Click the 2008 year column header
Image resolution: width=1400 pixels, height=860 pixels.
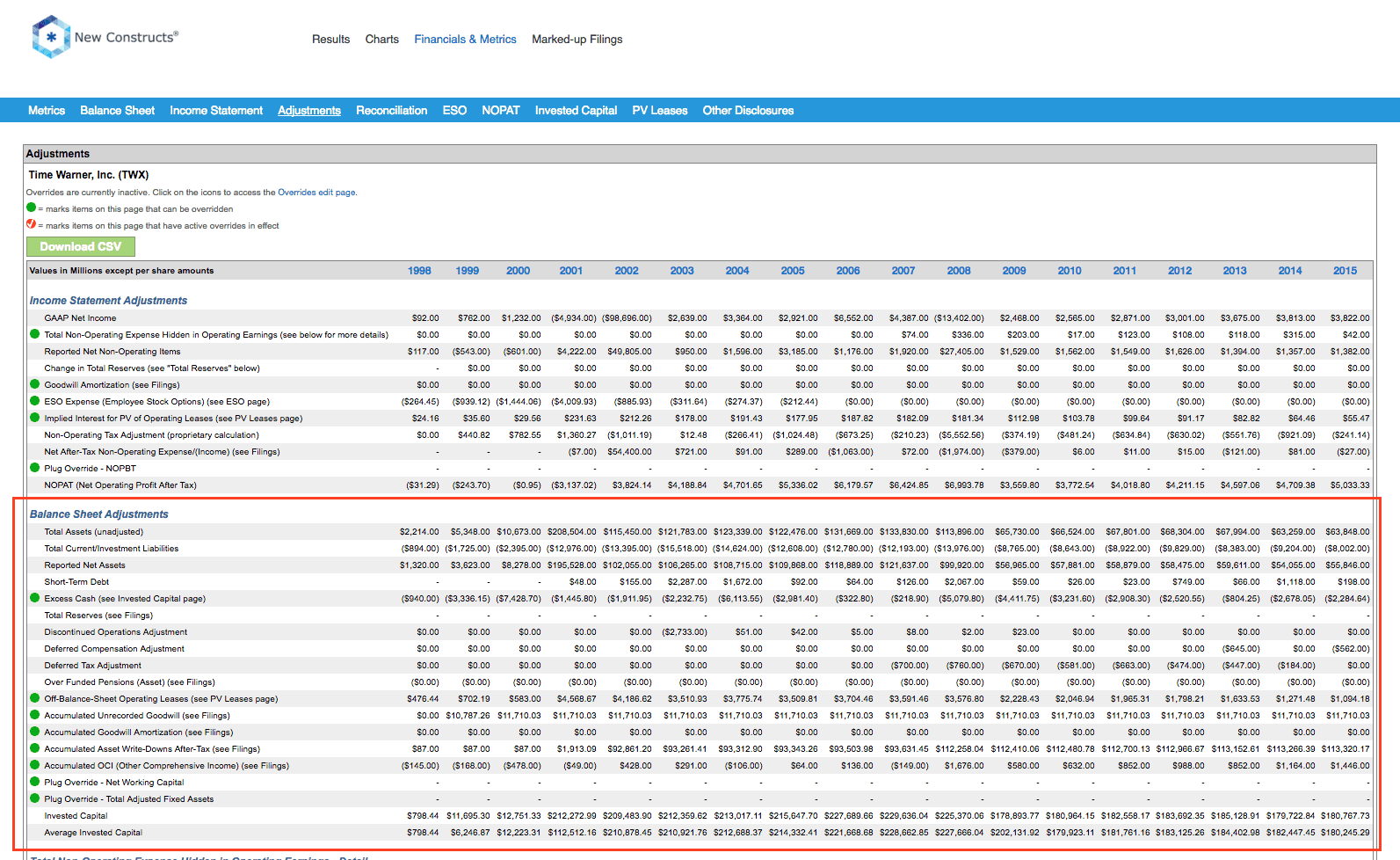coord(959,271)
